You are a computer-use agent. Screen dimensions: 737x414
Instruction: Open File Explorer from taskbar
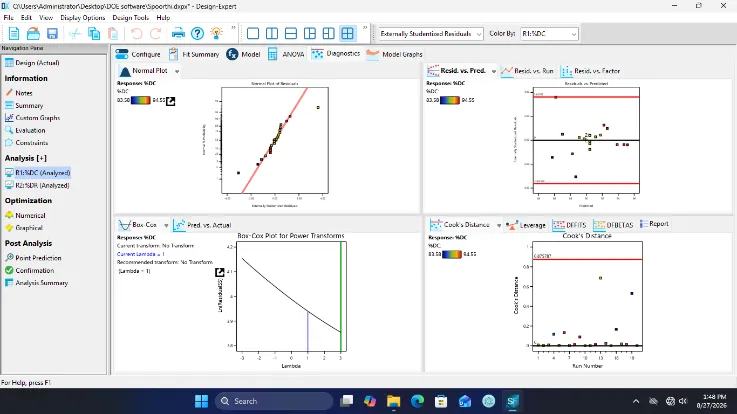(393, 401)
